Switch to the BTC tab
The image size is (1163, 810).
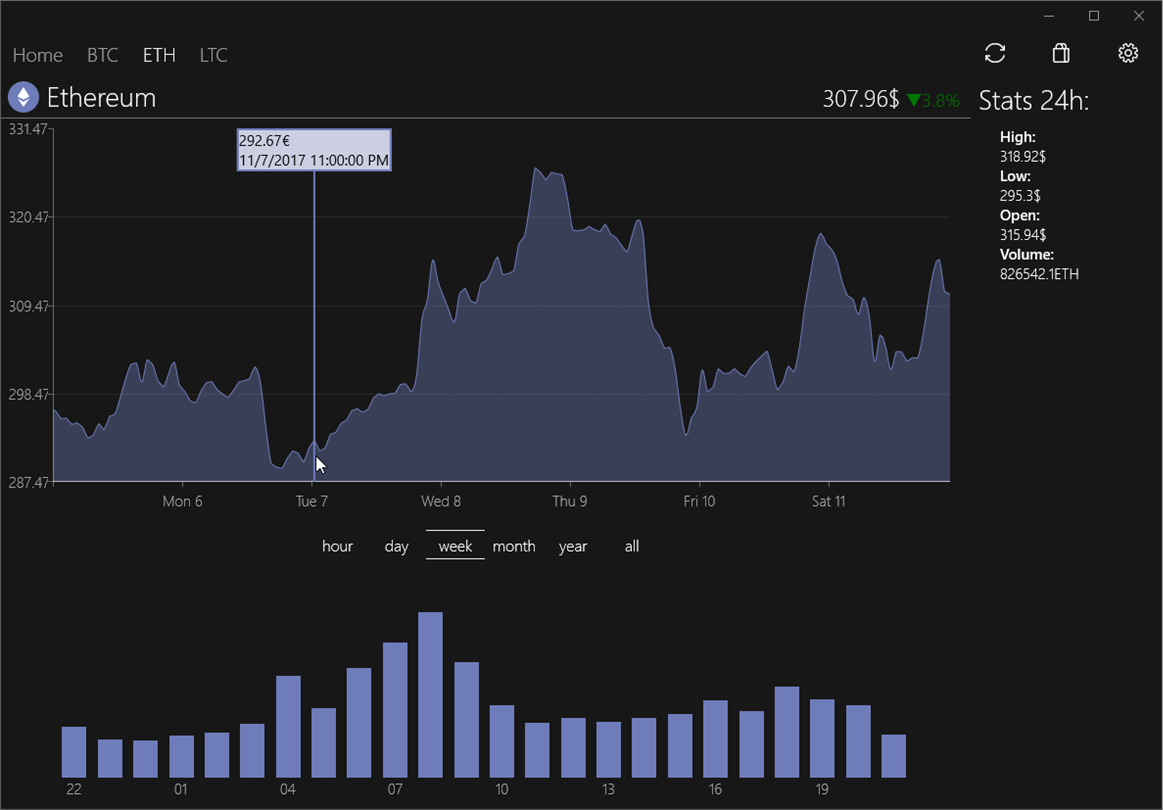[102, 55]
